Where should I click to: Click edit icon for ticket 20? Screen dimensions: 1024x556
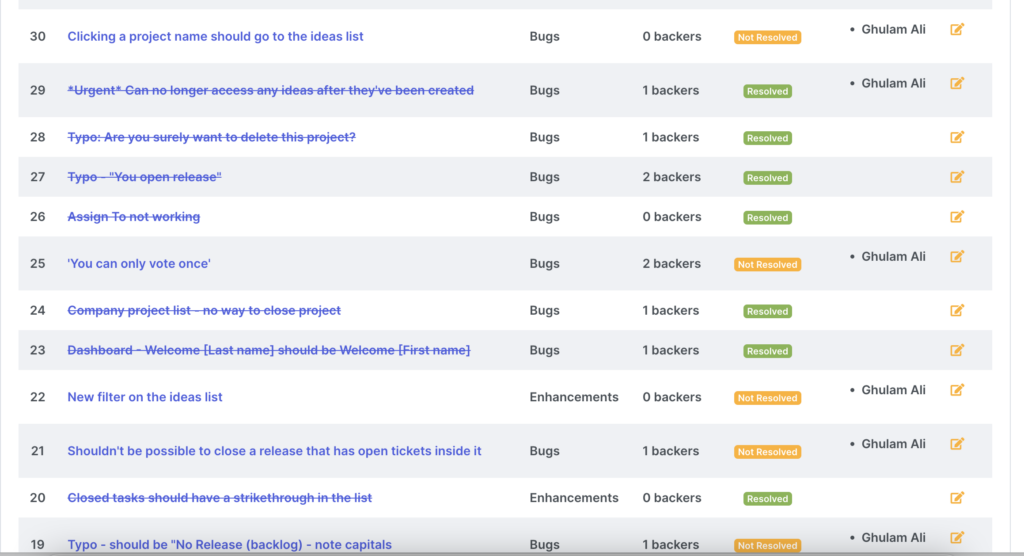pos(957,498)
